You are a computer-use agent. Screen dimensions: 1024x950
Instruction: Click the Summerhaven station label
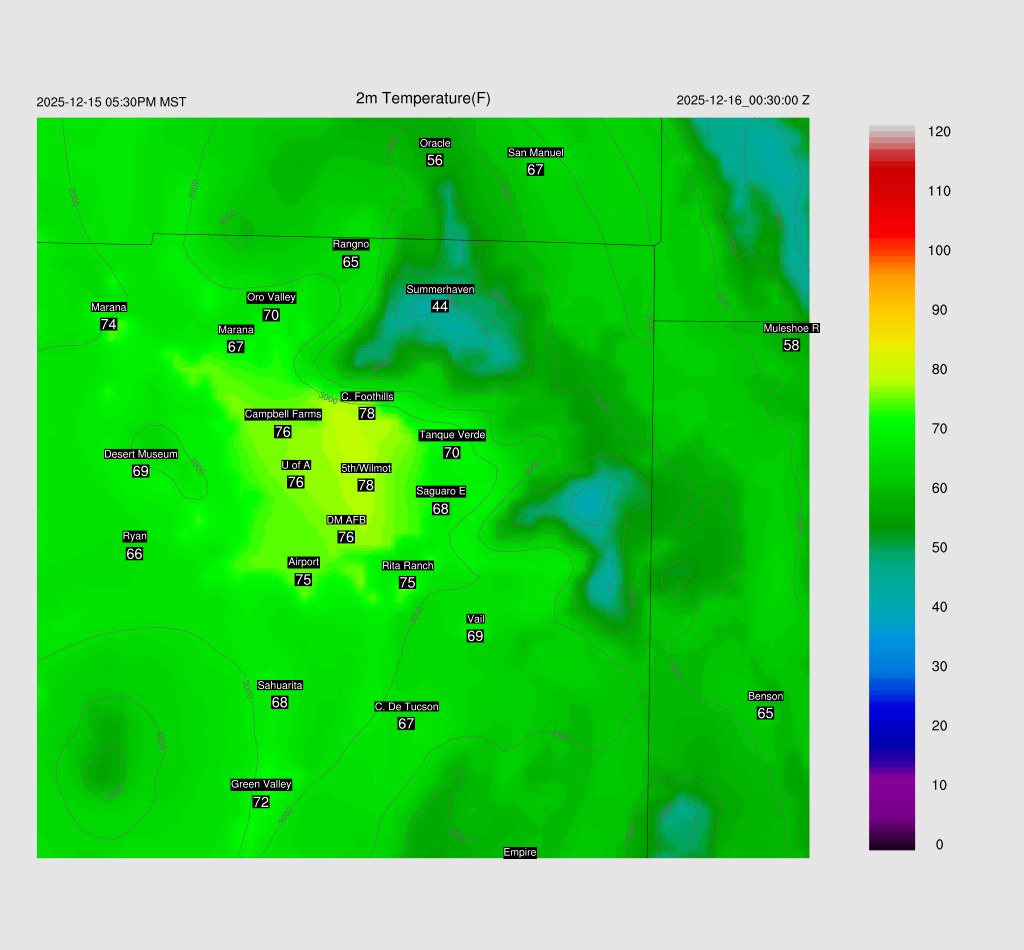click(440, 289)
